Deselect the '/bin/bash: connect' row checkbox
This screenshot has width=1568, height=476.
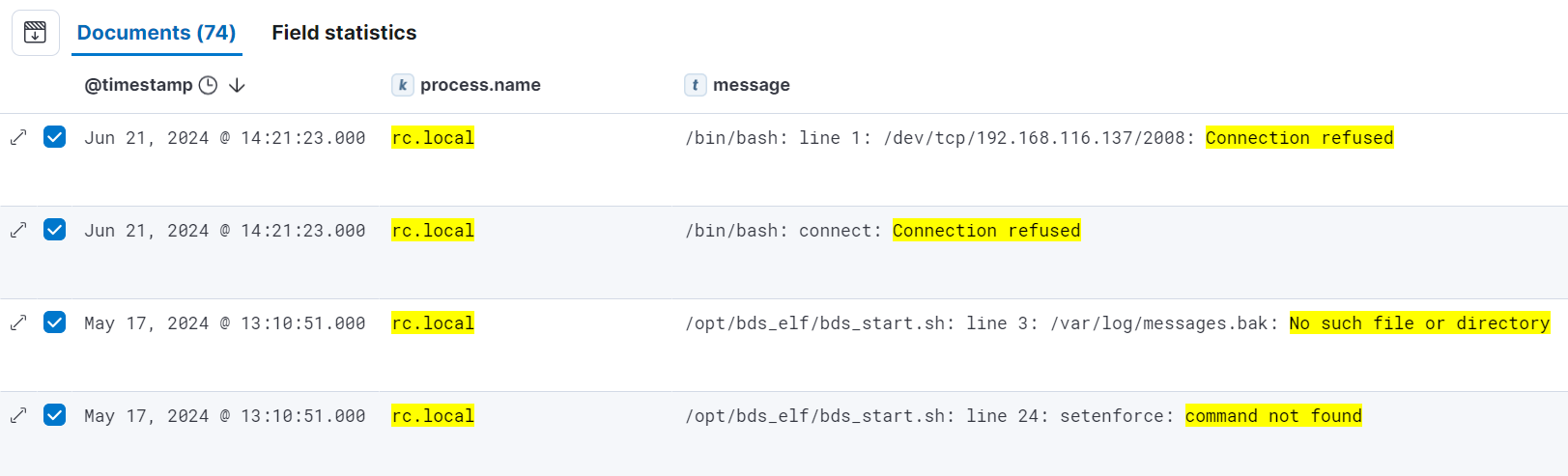click(55, 230)
